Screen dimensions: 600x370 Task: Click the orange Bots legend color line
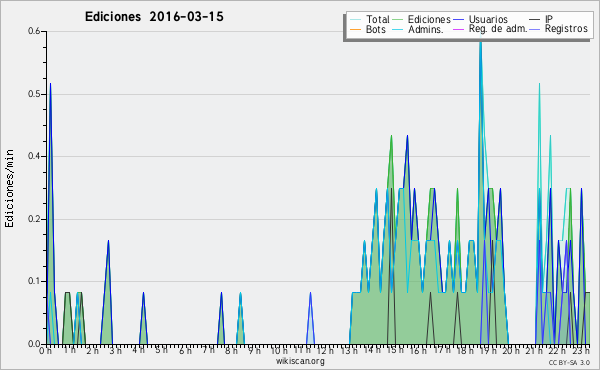tap(355, 29)
